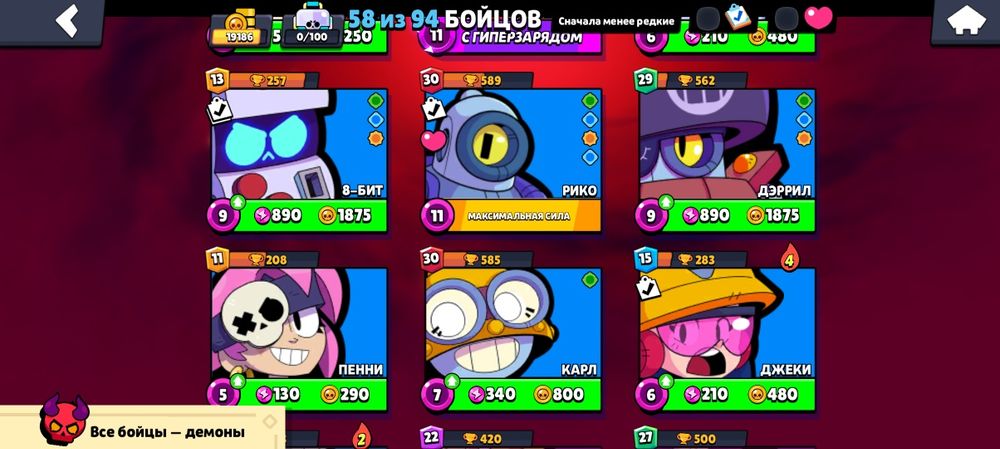This screenshot has width=1000, height=449.
Task: Open the sort dropdown 'Сначала менее редкие'
Action: [x=616, y=21]
